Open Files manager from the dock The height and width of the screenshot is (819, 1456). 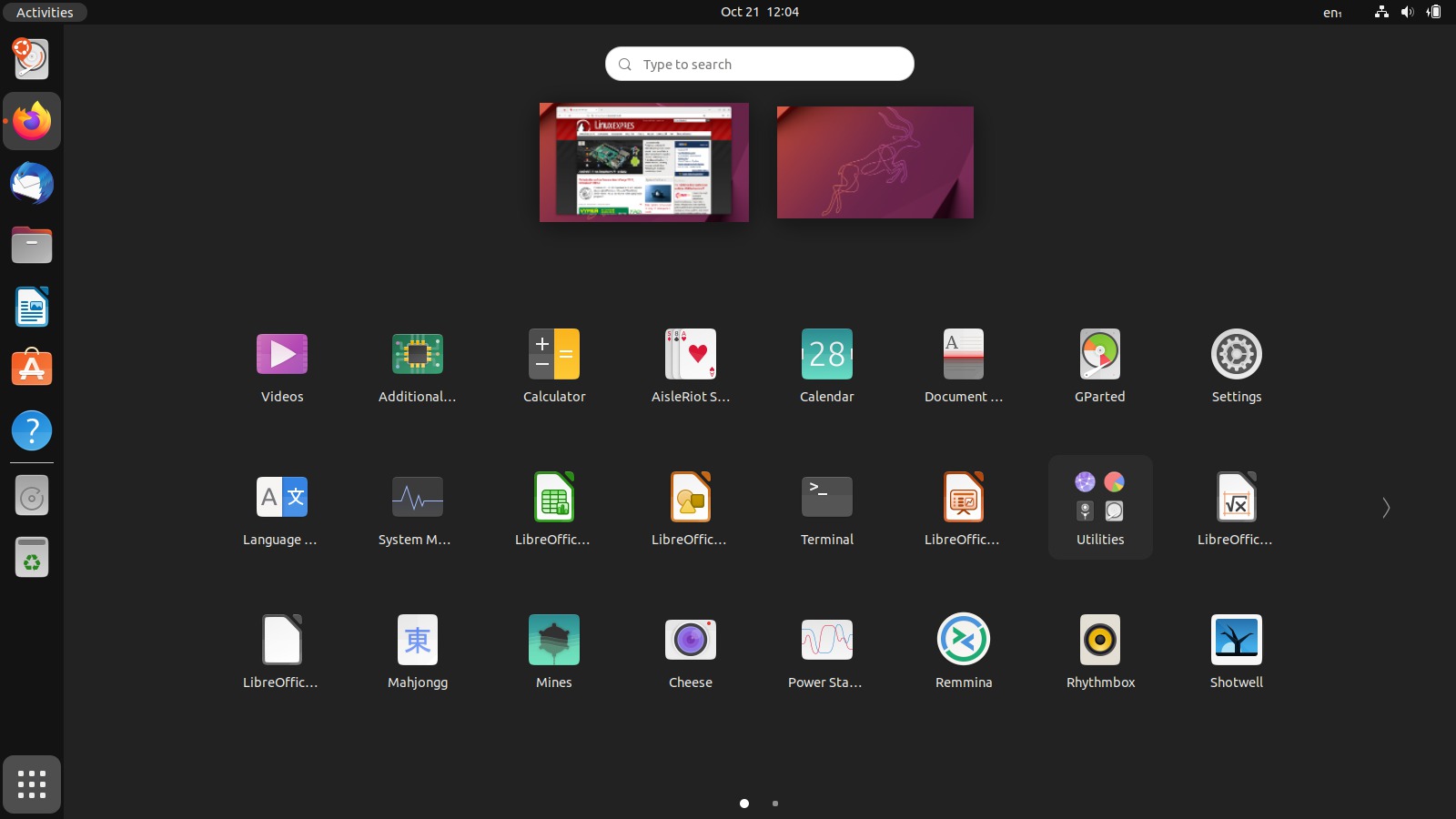32,245
